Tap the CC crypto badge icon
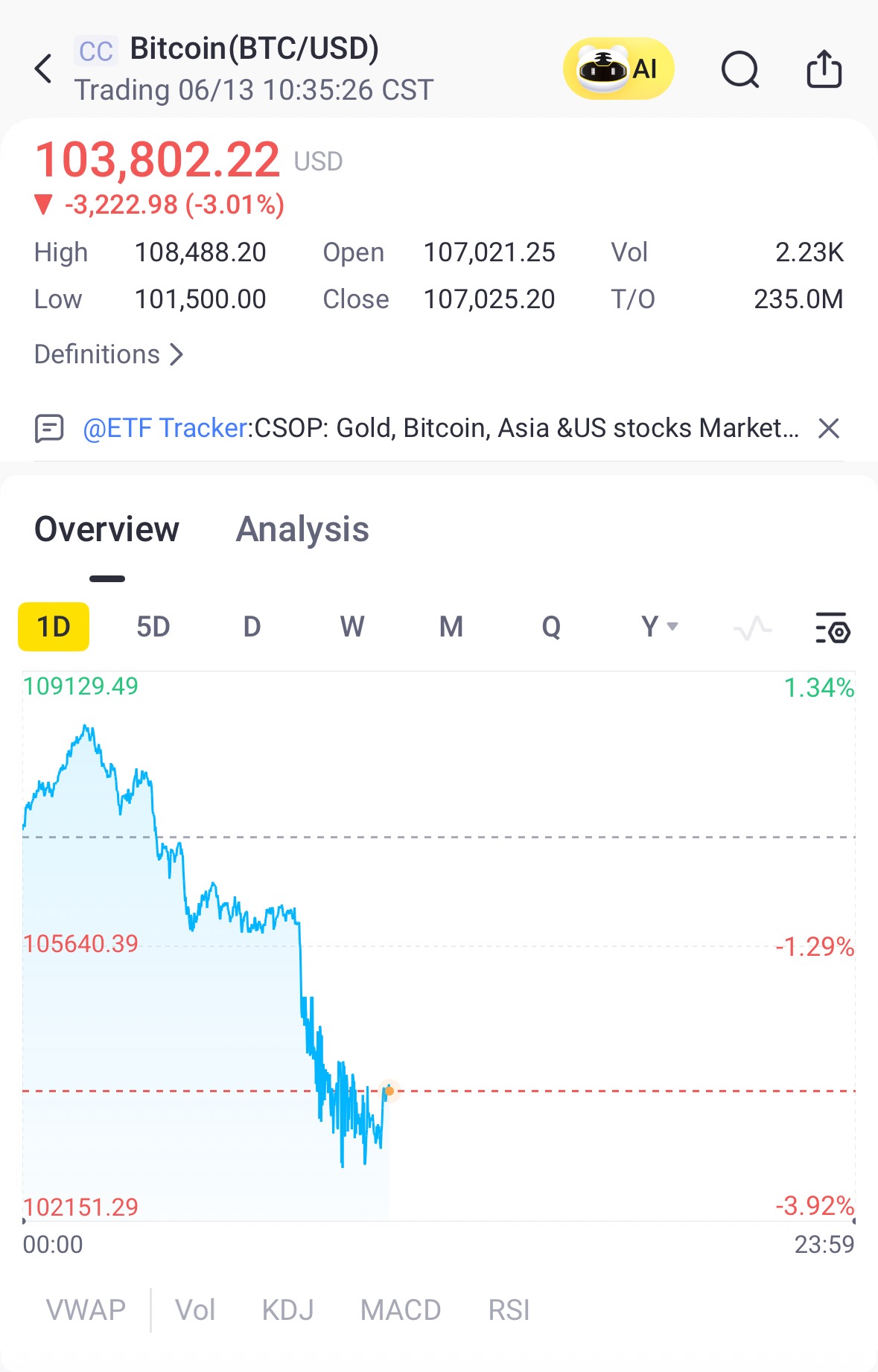The width and height of the screenshot is (878, 1372). (x=95, y=51)
